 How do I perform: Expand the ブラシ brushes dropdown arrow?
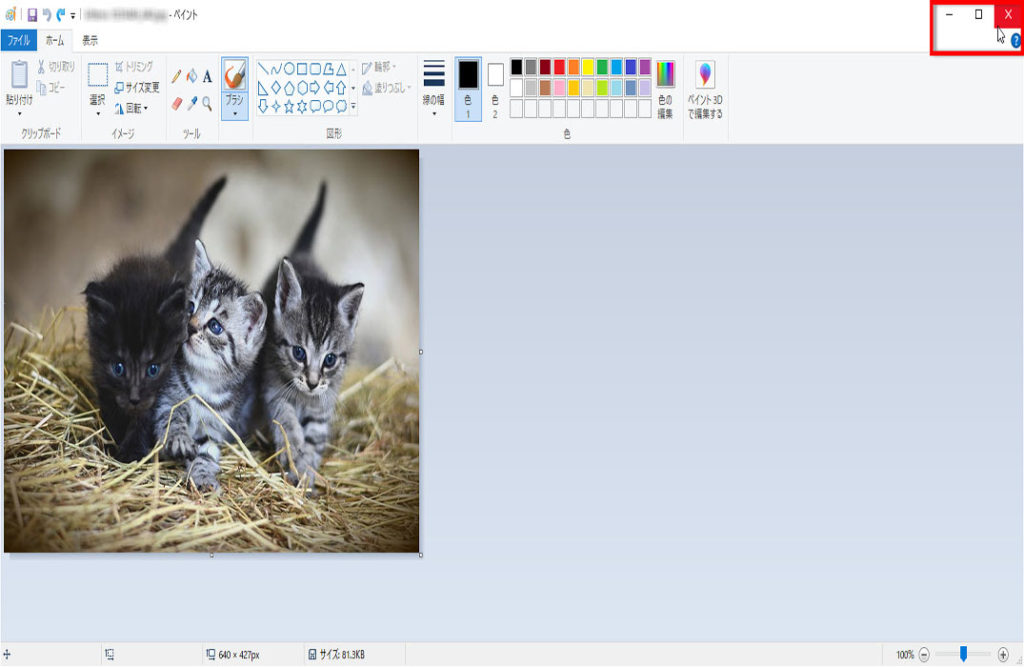[x=235, y=113]
